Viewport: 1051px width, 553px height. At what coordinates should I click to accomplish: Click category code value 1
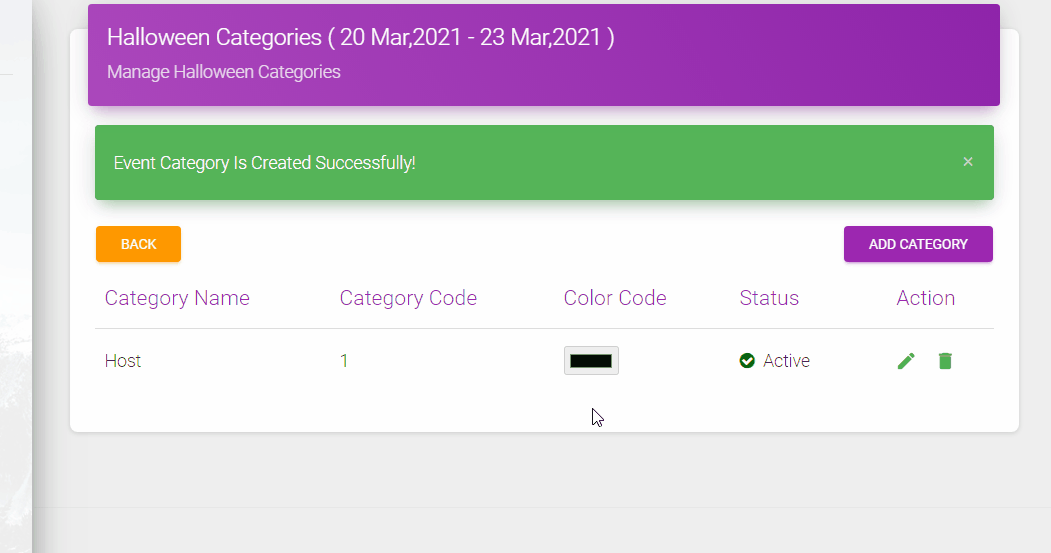[344, 361]
